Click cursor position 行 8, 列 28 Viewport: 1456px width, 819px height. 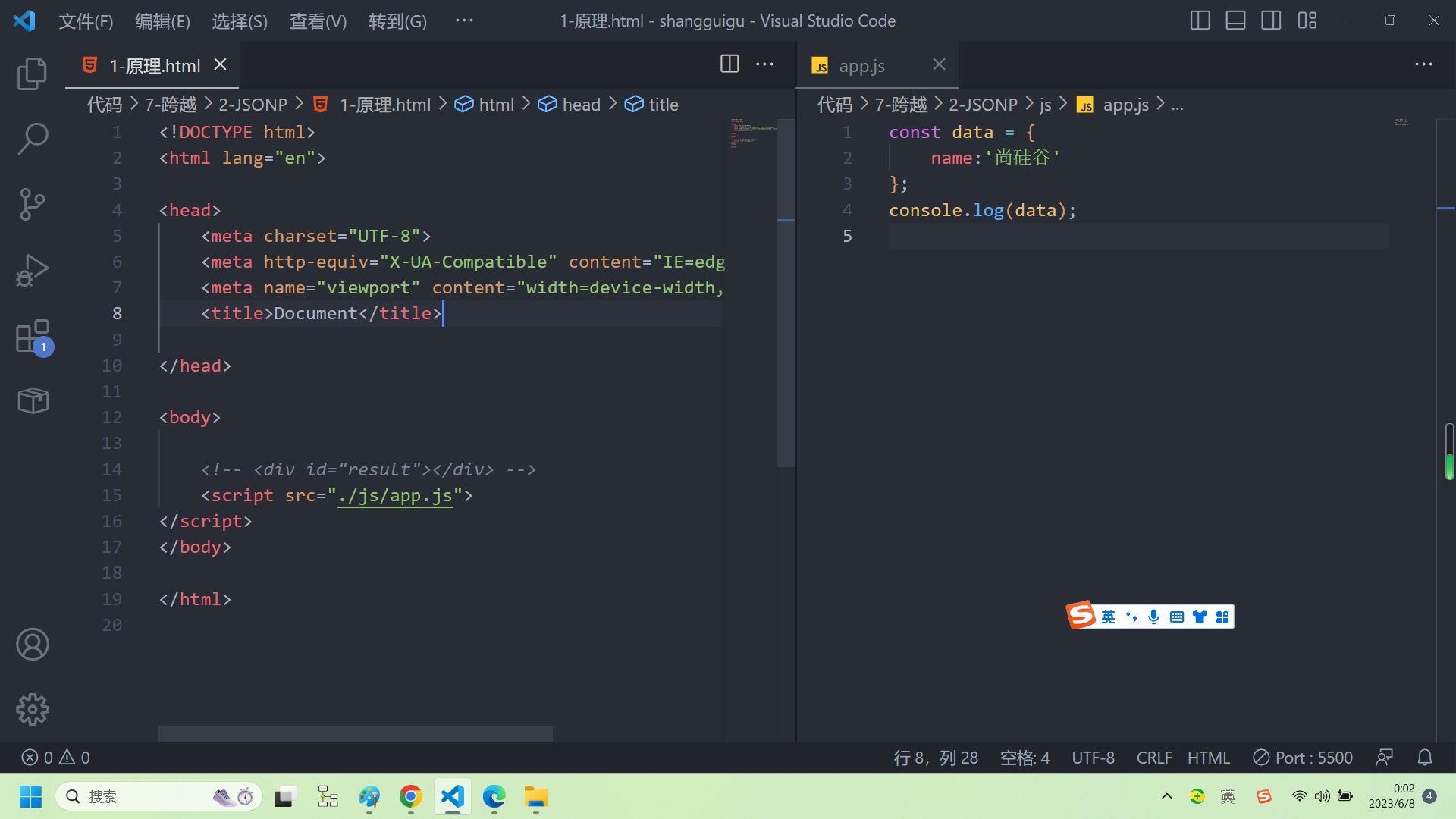point(936,758)
